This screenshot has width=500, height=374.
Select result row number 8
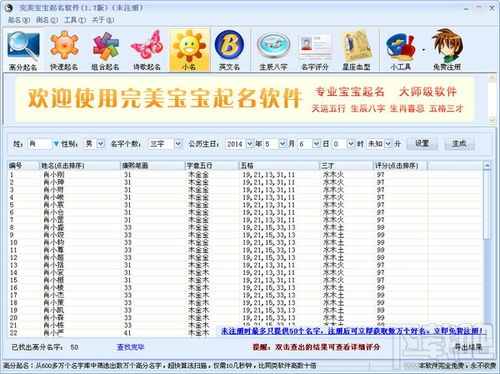(245, 227)
